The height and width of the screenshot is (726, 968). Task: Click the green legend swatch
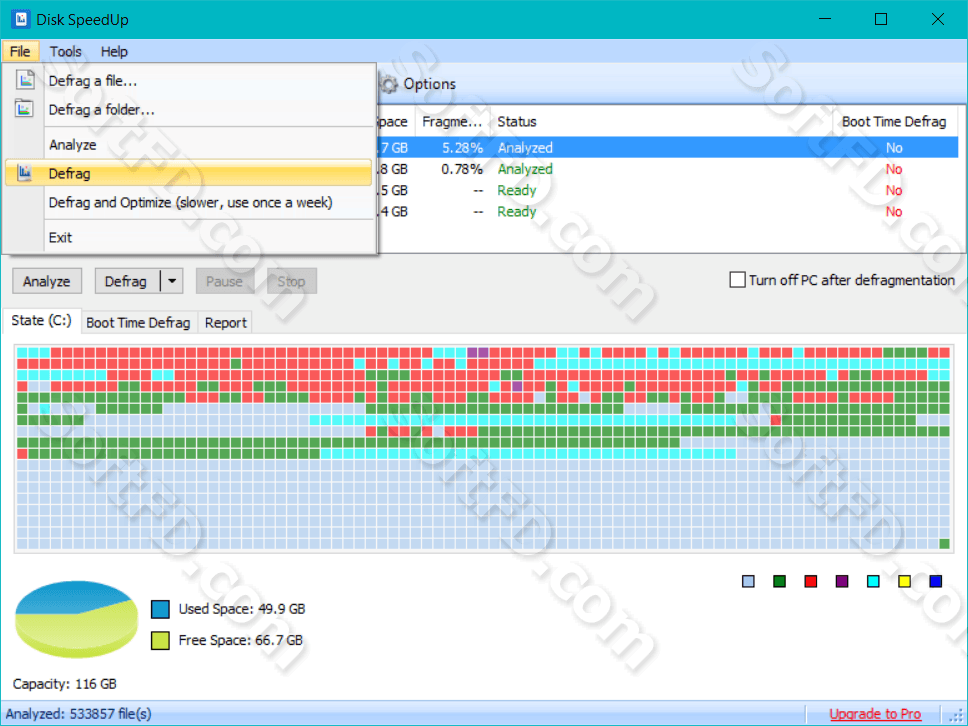tap(779, 581)
